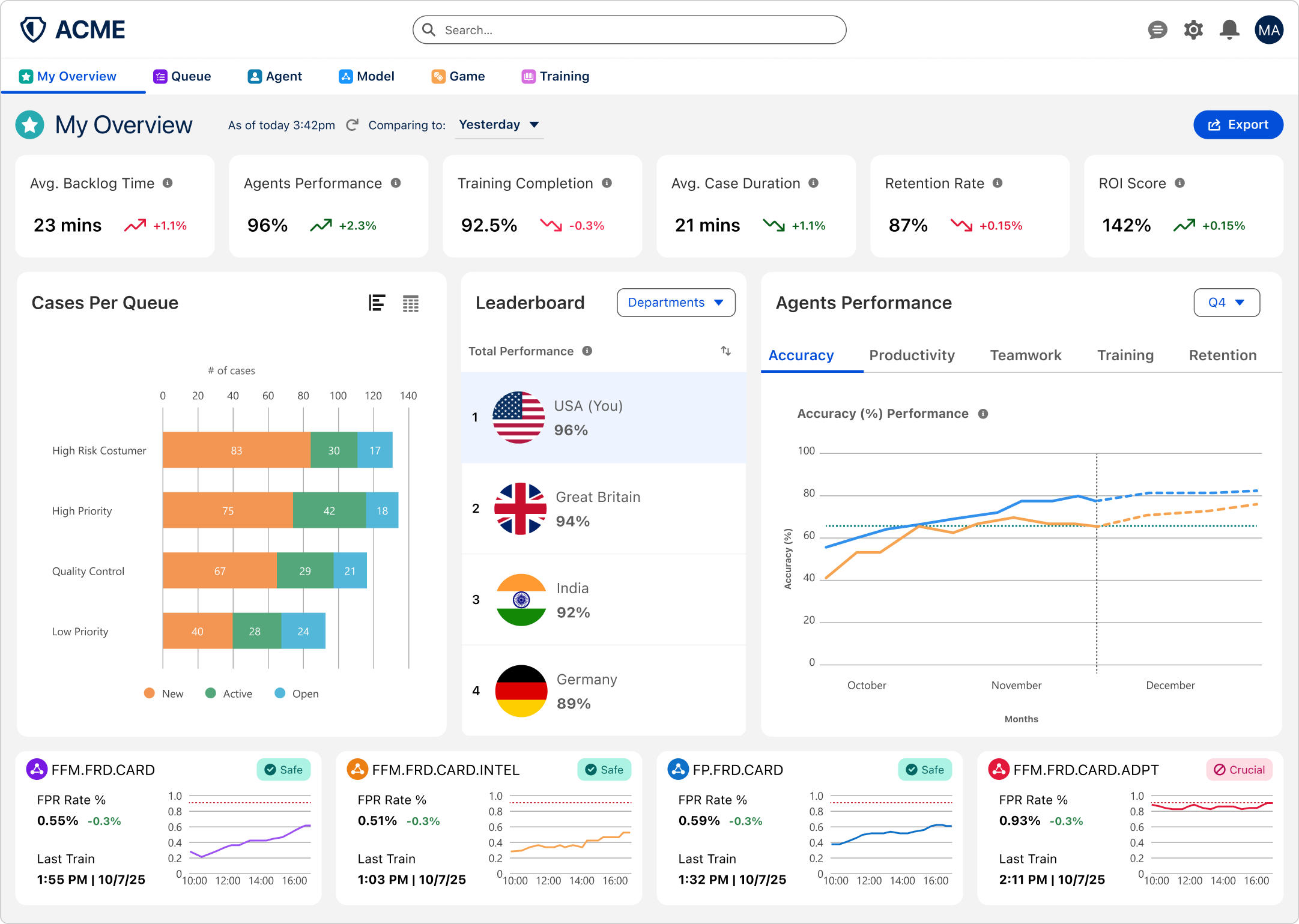Screen dimensions: 1299x924
Task: Click info icon beside Accuracy (%) Performance
Action: click(983, 414)
